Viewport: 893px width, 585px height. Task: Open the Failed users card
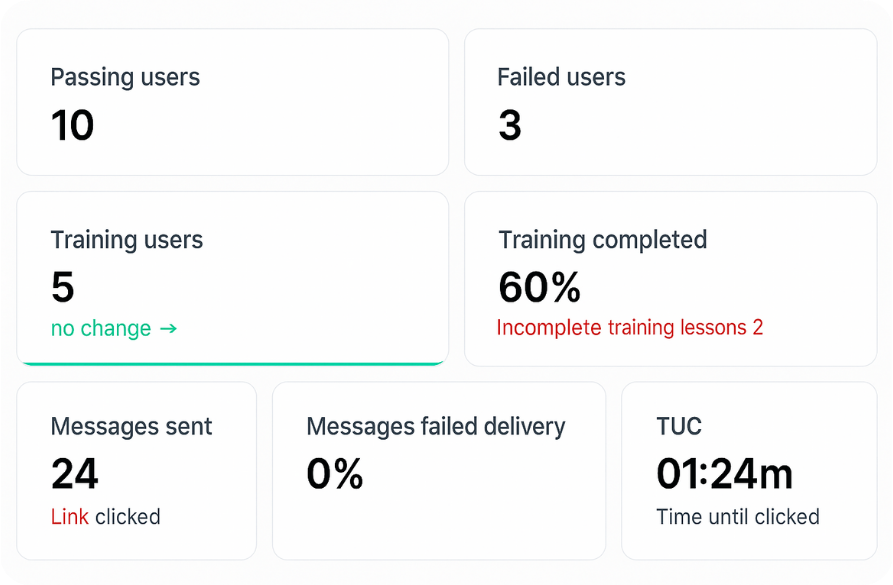click(x=670, y=101)
